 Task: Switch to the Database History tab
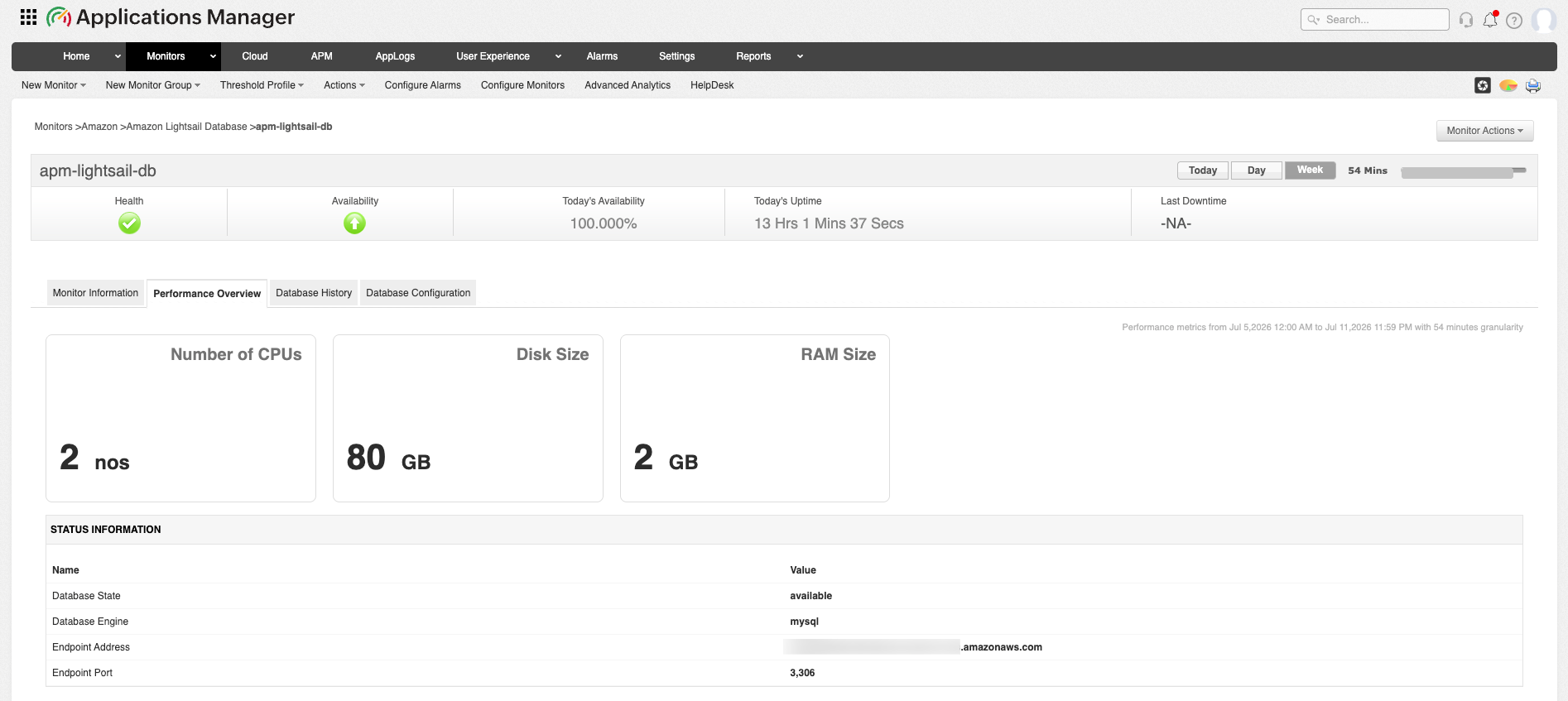[314, 293]
